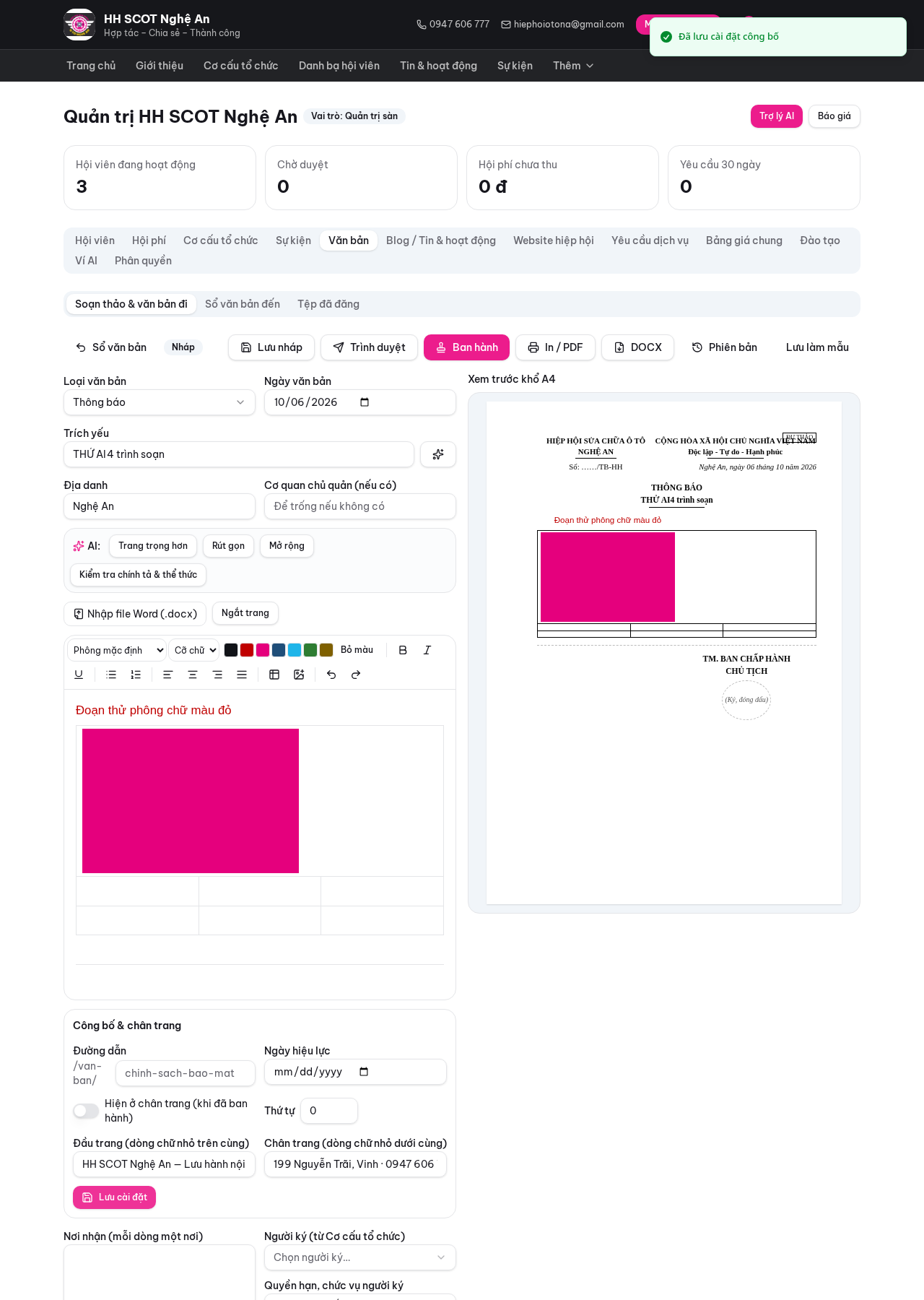This screenshot has width=924, height=1300.
Task: Open the Cỡ chữ font size dropdown
Action: pyautogui.click(x=194, y=650)
